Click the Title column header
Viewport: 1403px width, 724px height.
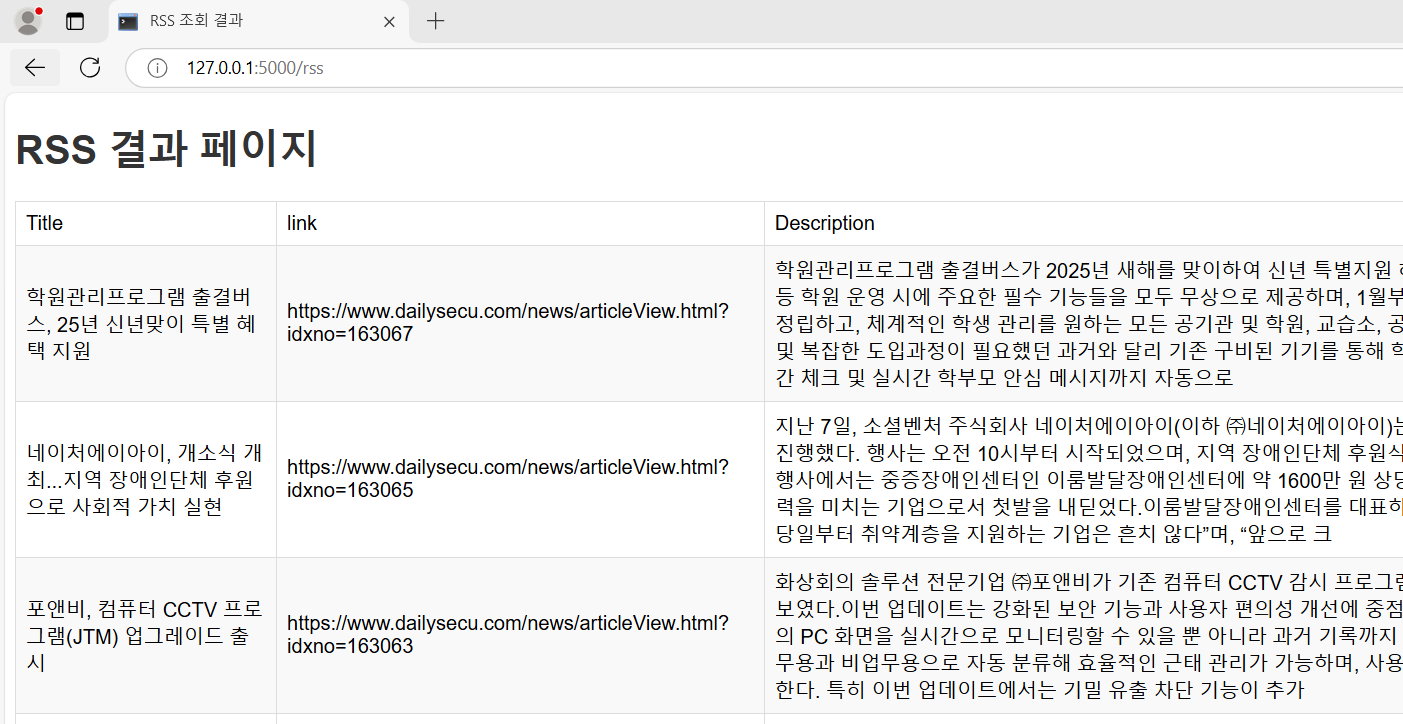tap(146, 223)
